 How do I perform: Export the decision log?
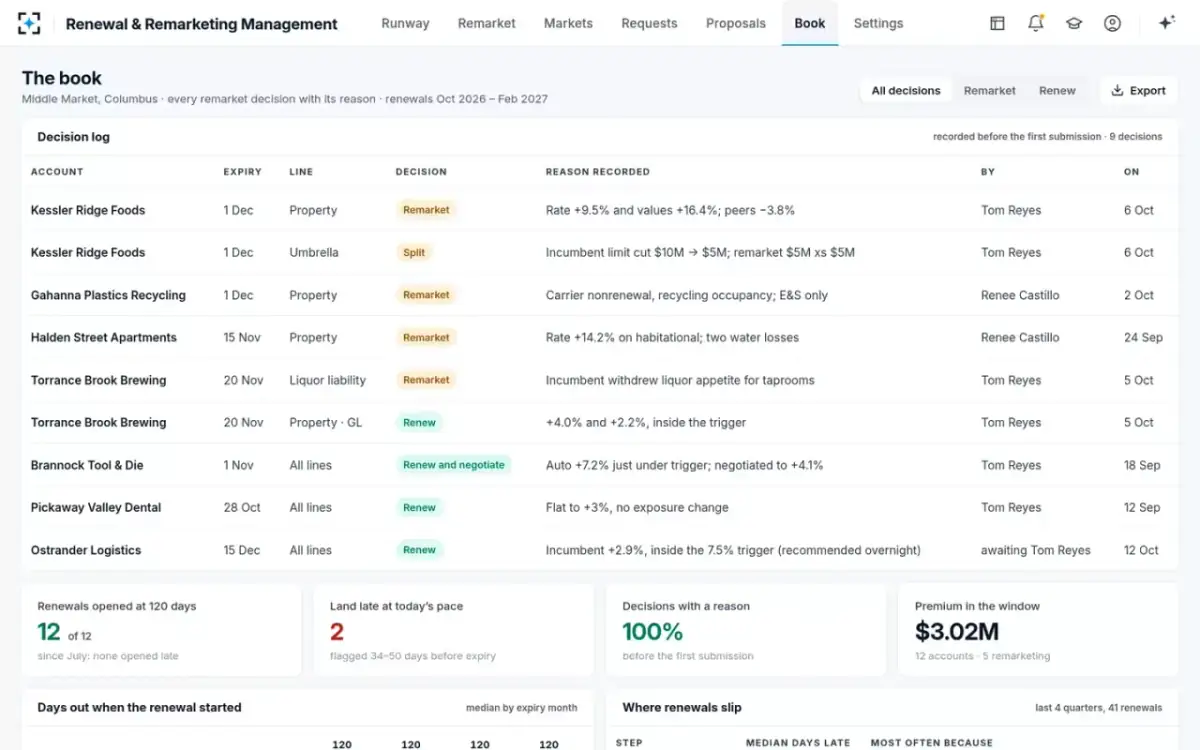point(1138,90)
